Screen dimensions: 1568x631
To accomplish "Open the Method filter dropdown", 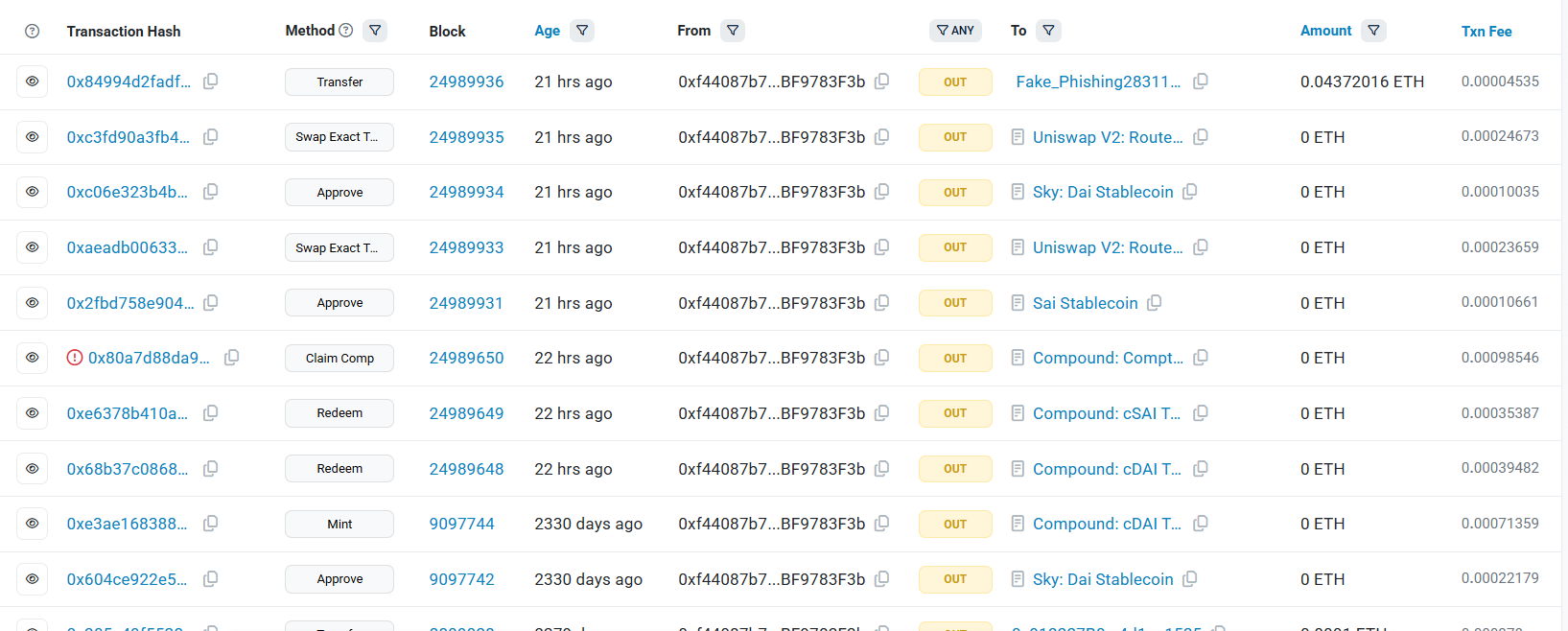I will pos(376,31).
